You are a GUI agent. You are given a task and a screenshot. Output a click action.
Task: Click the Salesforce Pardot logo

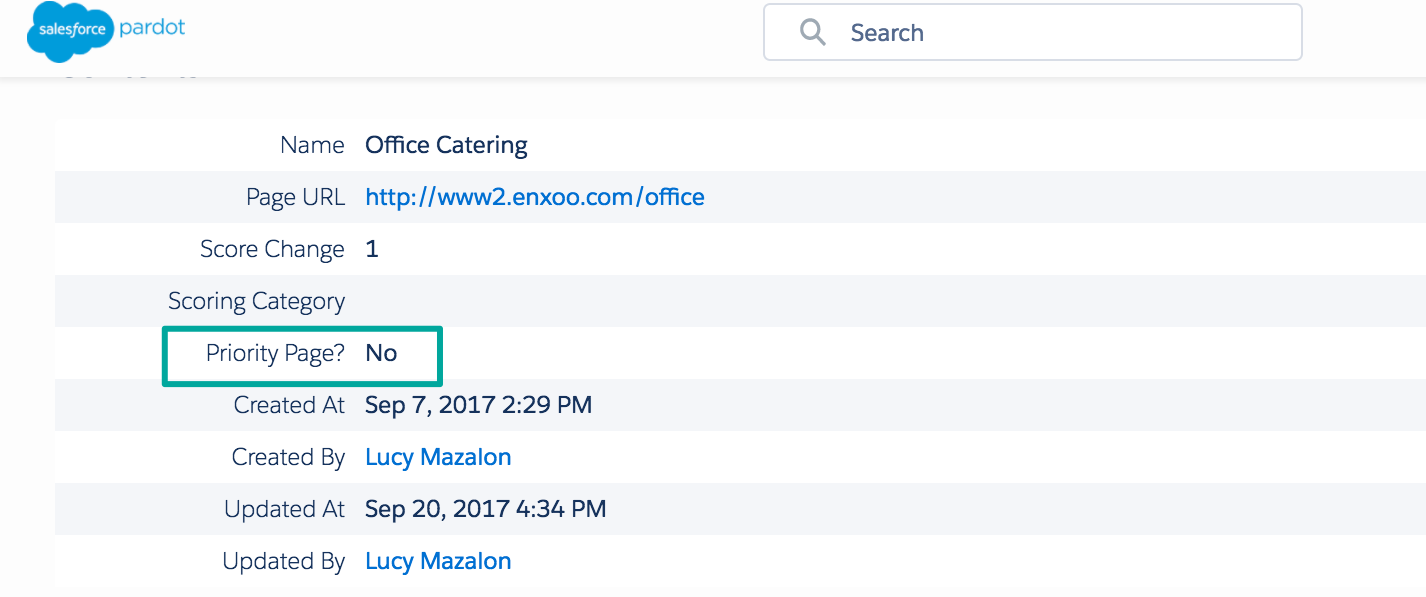(107, 31)
